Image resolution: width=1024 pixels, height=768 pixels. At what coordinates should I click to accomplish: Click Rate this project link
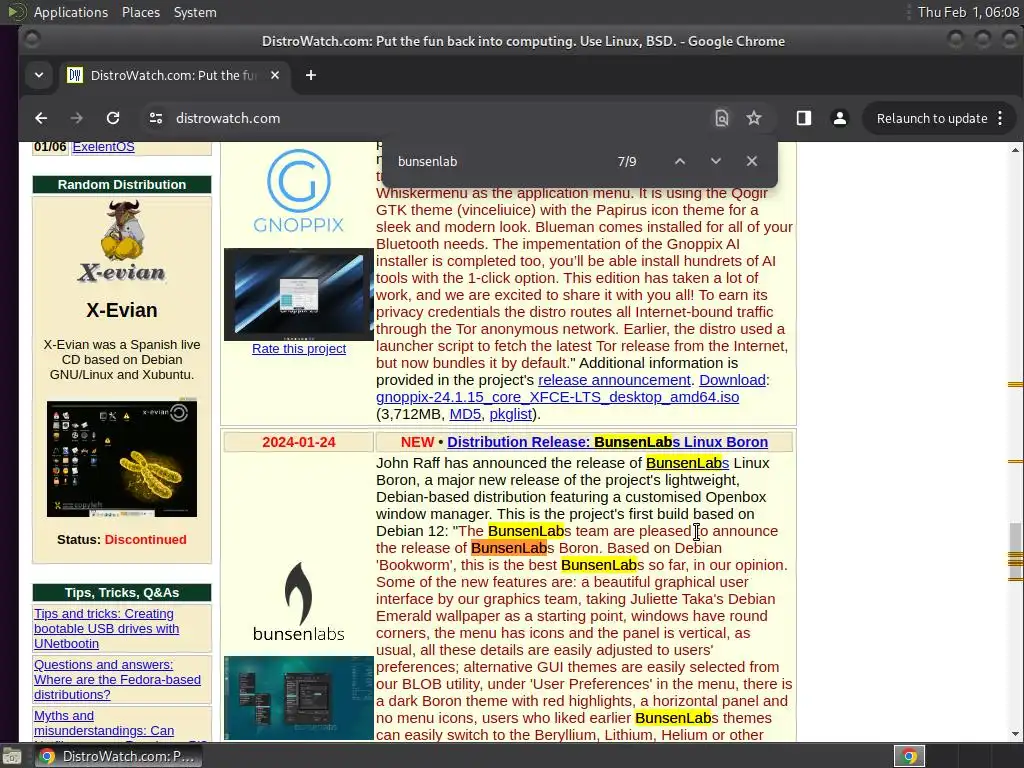299,349
